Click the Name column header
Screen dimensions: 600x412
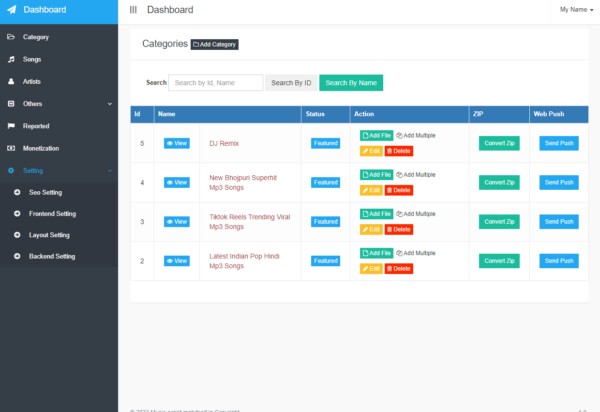(228, 114)
